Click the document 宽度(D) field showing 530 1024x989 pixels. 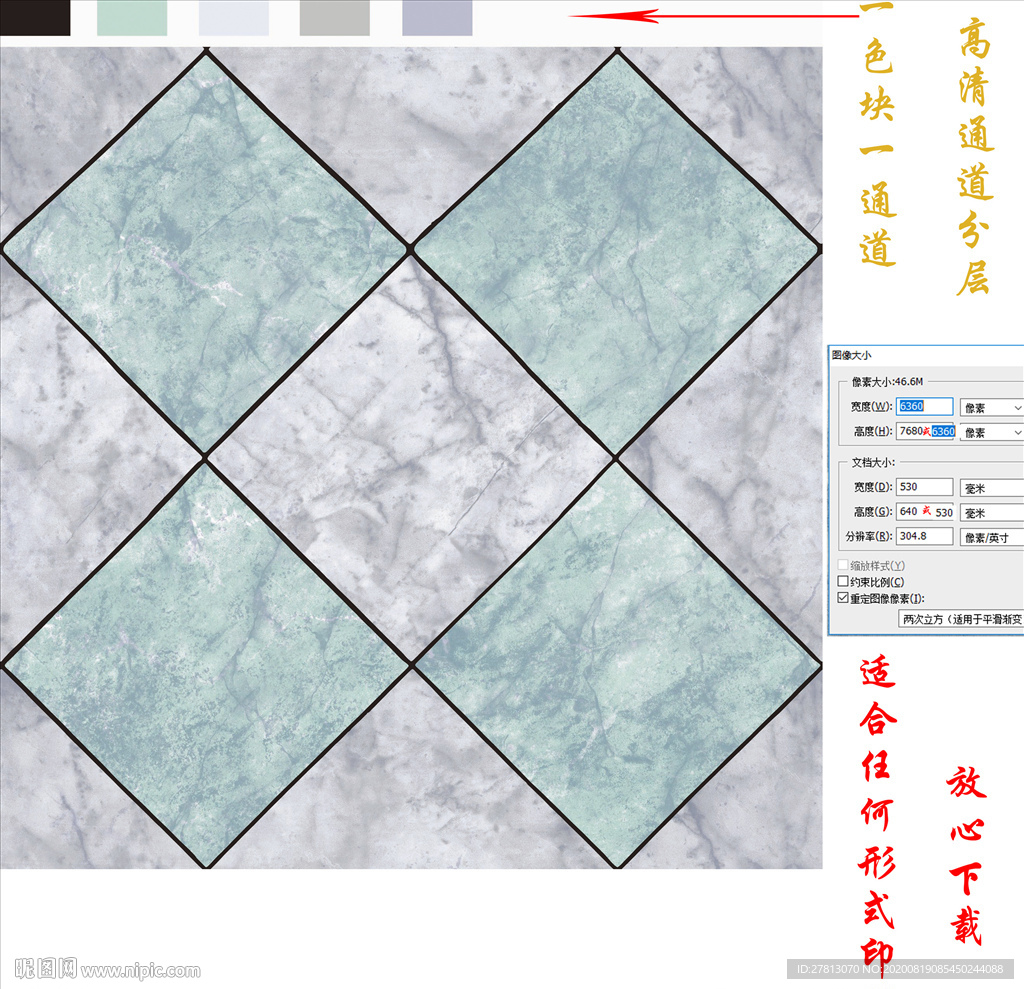pos(924,487)
